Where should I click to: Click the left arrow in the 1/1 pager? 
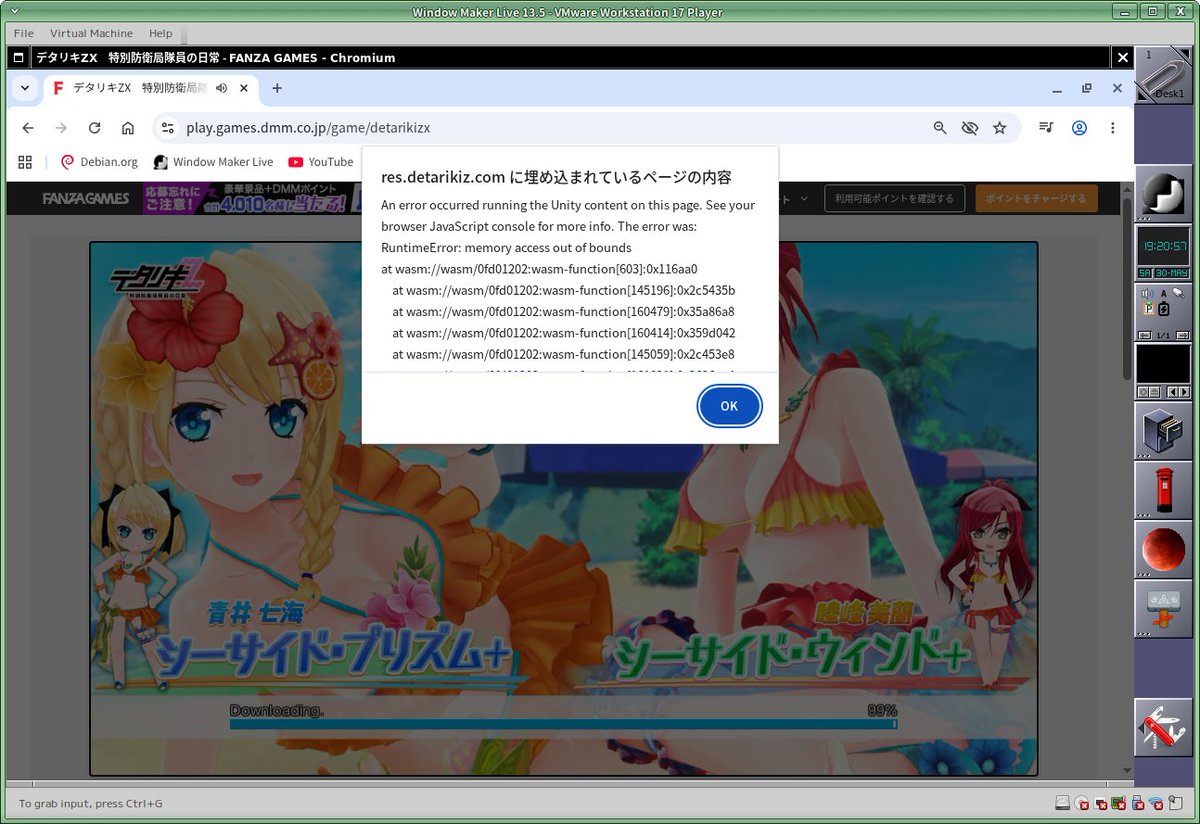pyautogui.click(x=1146, y=335)
